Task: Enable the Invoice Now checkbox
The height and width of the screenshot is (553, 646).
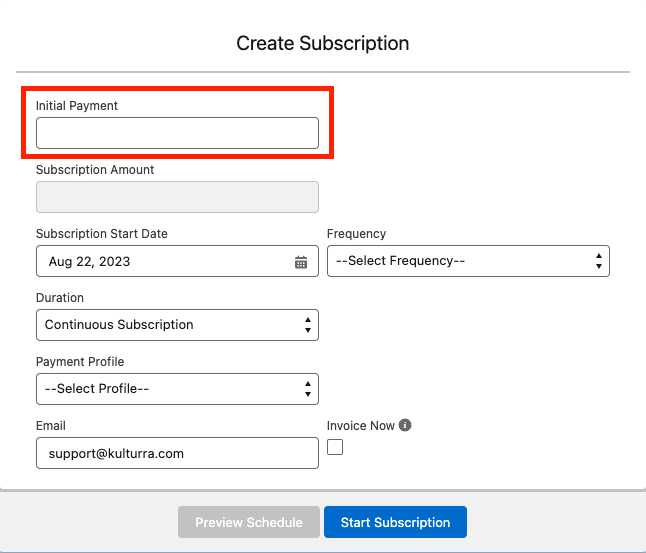Action: click(335, 447)
